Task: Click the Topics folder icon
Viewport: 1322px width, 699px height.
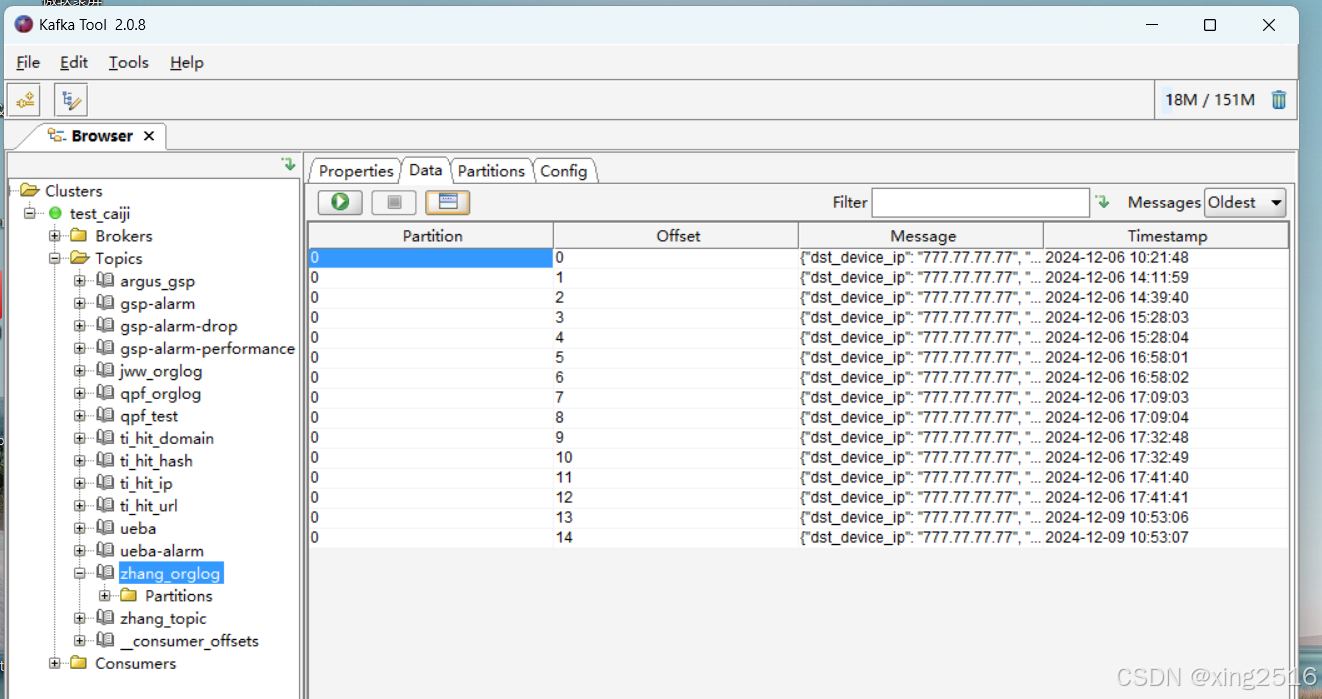Action: coord(79,258)
